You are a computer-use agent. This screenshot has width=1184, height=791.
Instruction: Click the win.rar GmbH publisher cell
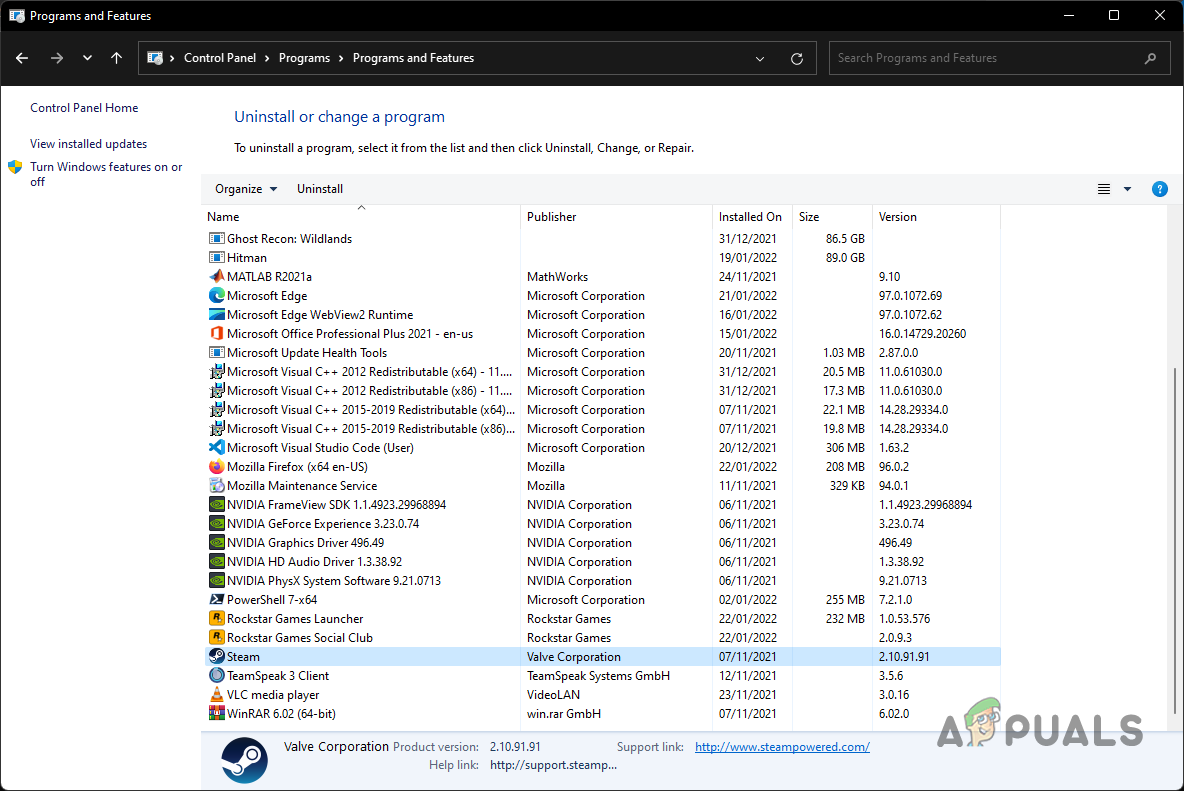(563, 713)
